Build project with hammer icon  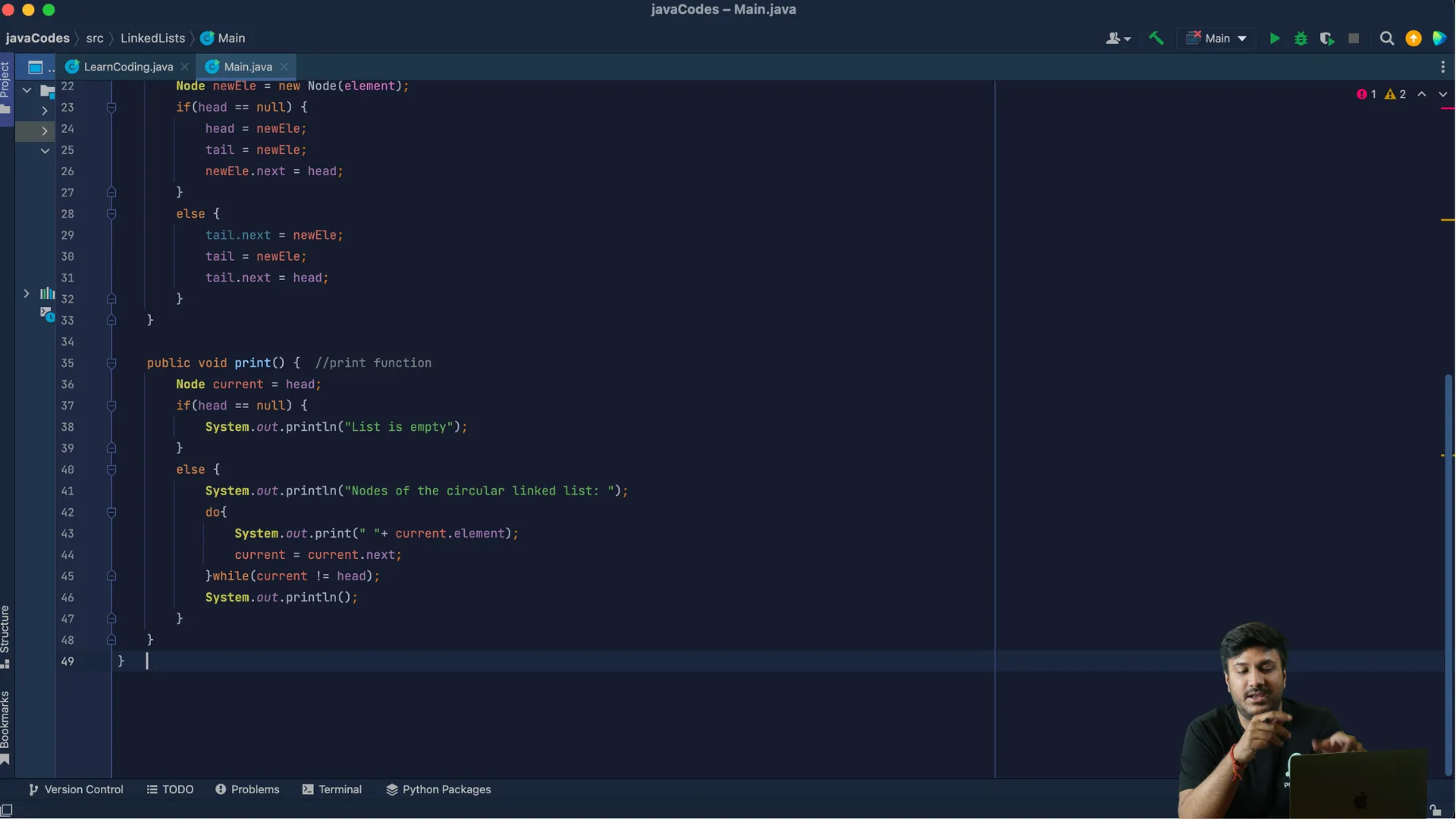1156,39
